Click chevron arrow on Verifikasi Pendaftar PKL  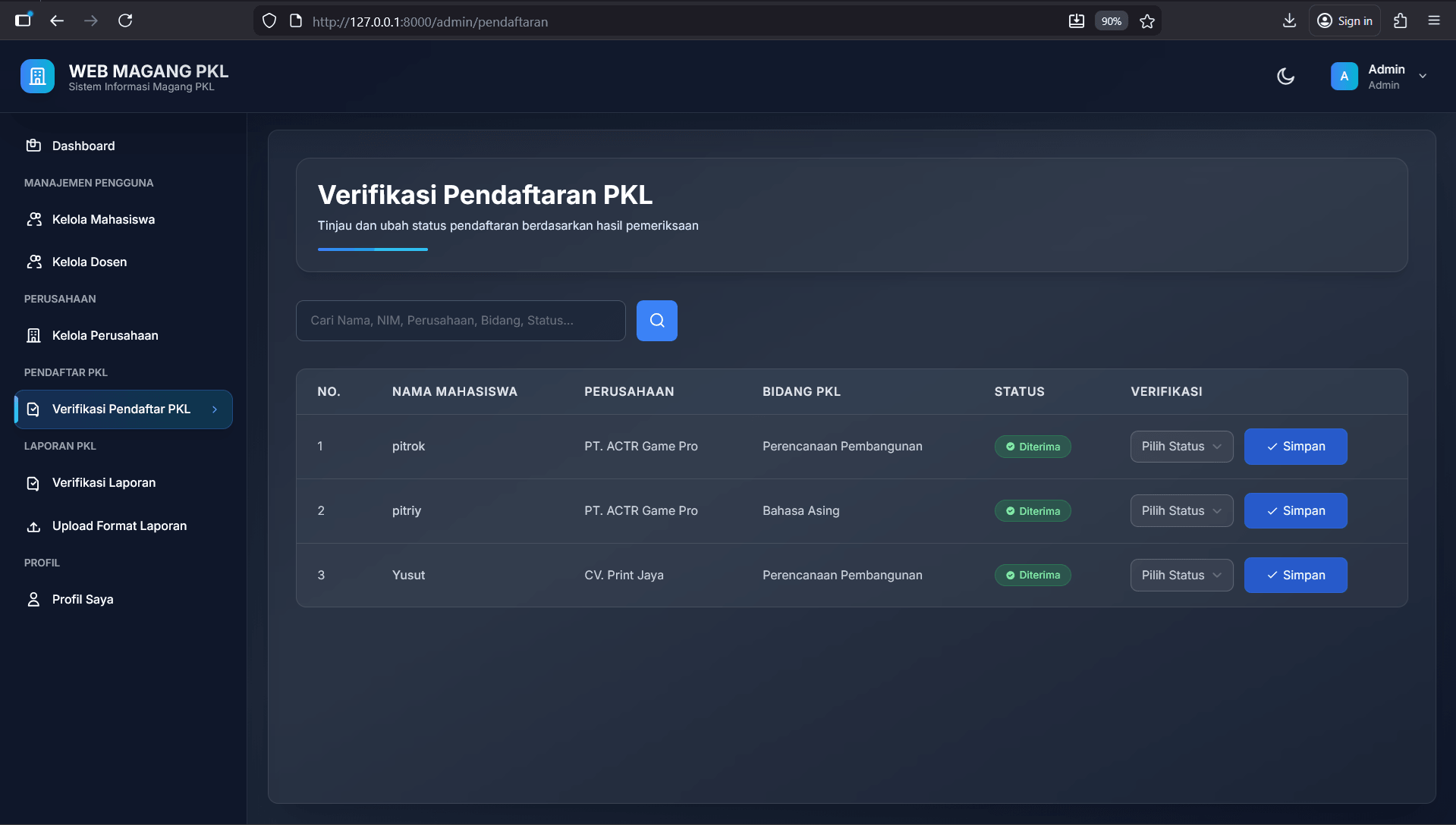(215, 409)
